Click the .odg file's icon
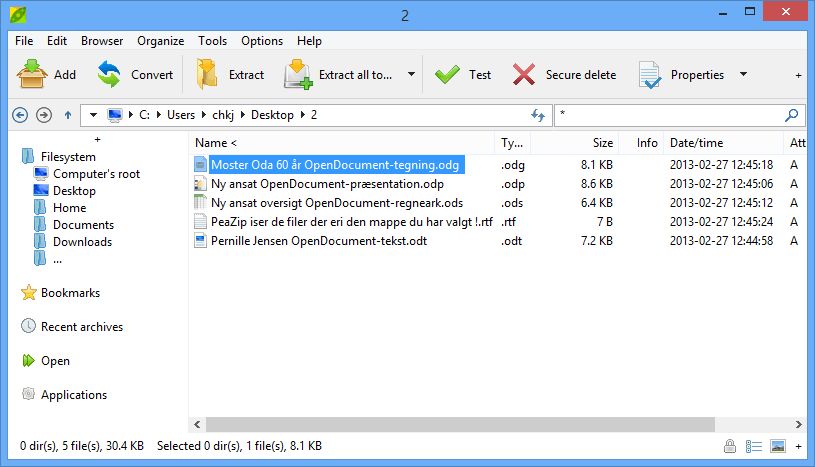 click(x=200, y=164)
